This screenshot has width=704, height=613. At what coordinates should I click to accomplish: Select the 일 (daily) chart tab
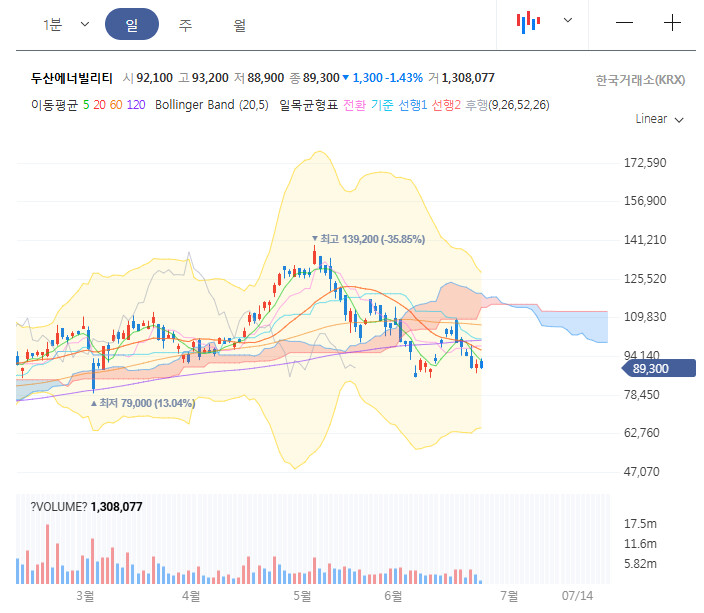click(132, 24)
